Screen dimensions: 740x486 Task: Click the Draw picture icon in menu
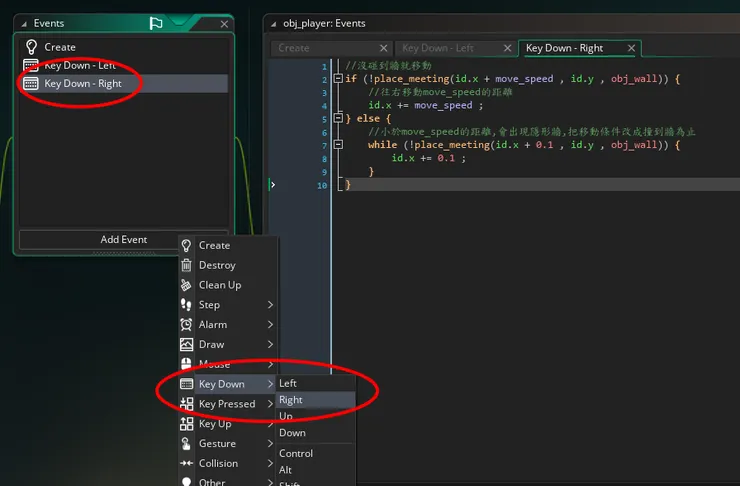[x=186, y=344]
